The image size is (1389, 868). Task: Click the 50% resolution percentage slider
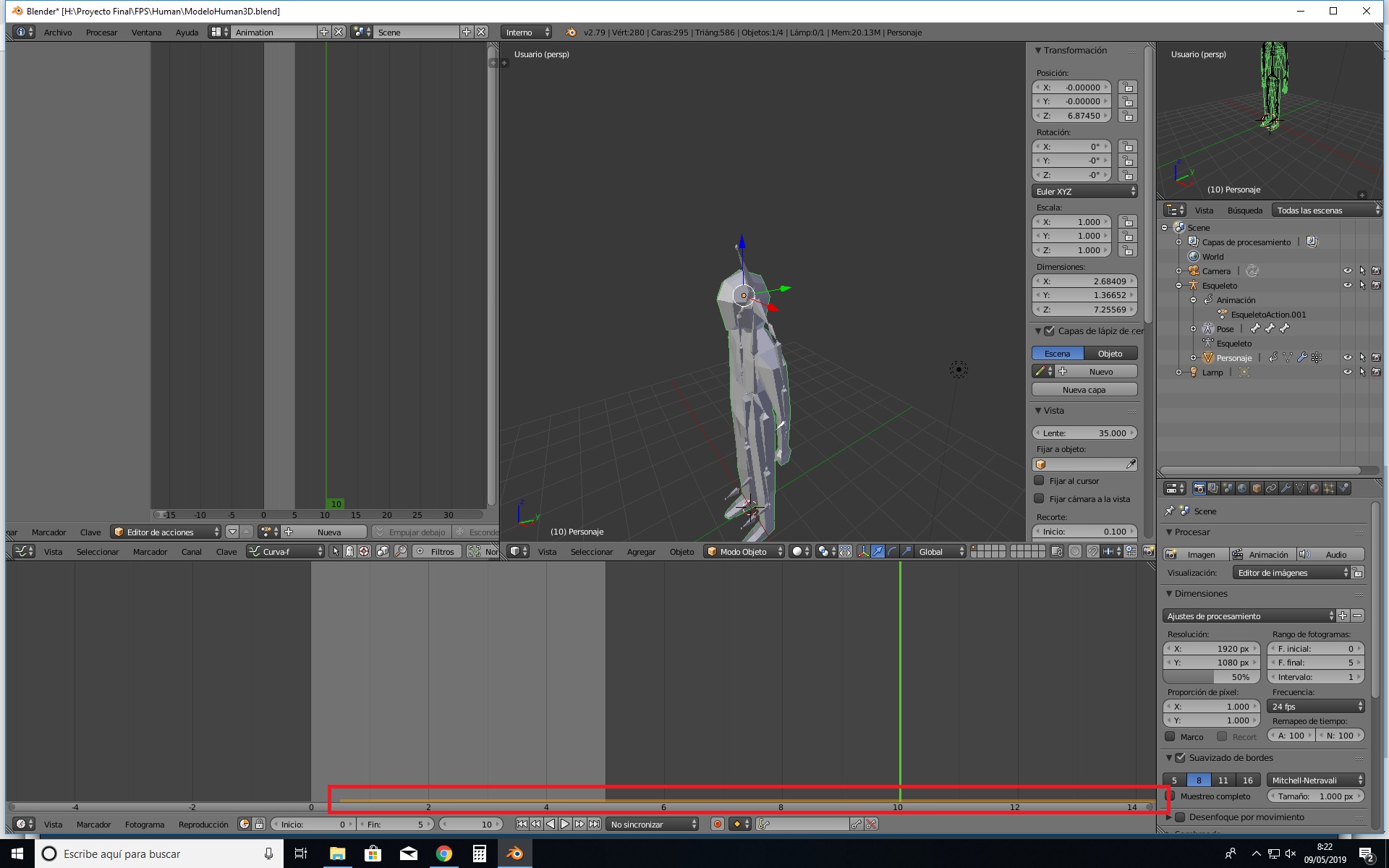(1211, 677)
